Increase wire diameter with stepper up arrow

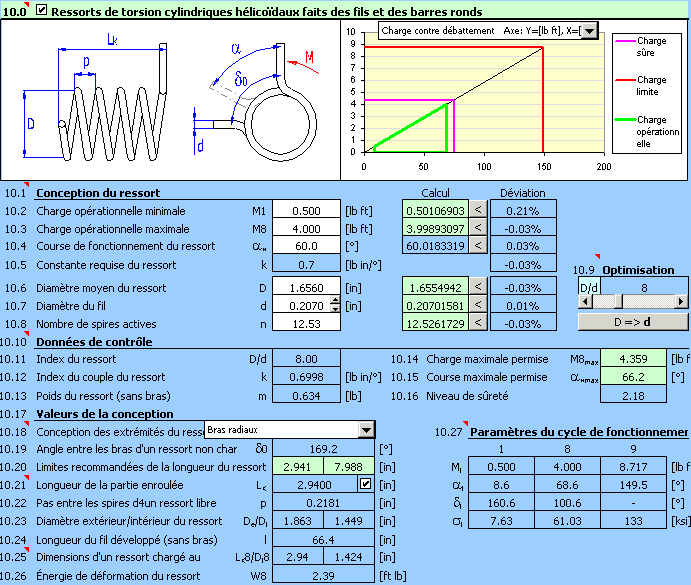click(335, 301)
